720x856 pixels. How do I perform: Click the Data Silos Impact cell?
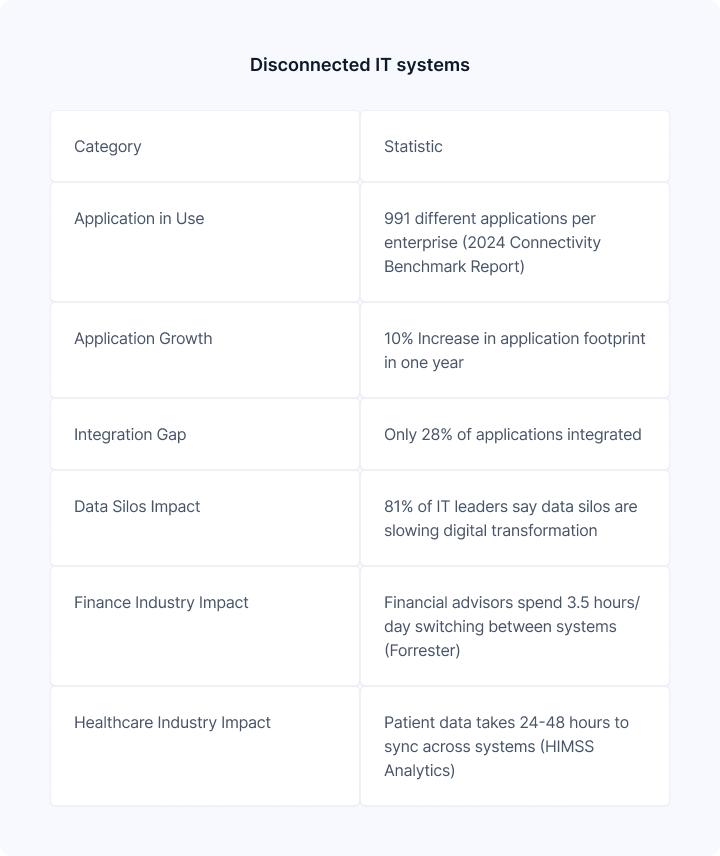pyautogui.click(x=205, y=519)
